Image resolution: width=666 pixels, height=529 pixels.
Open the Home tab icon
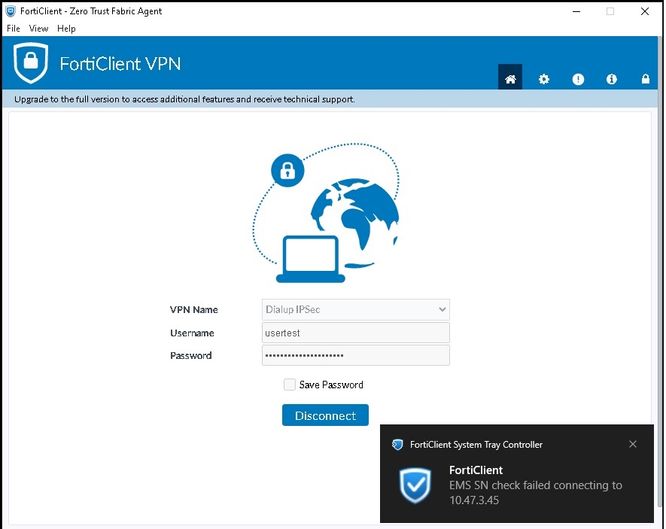click(x=510, y=79)
